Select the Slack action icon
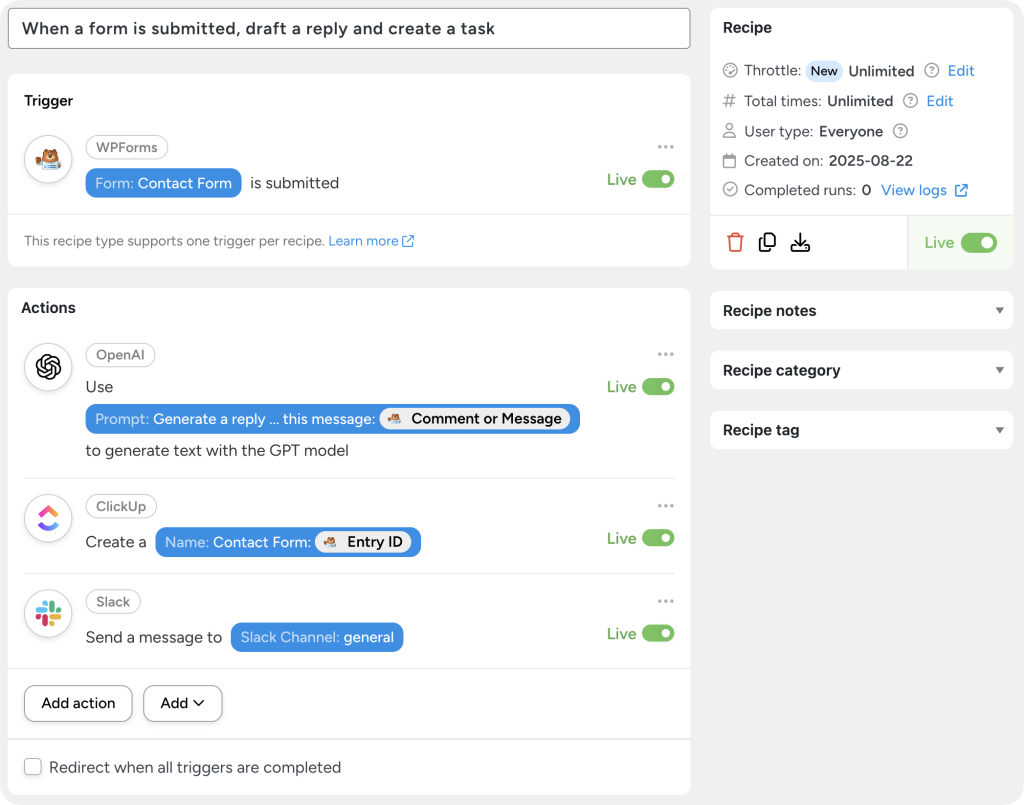 click(x=48, y=613)
